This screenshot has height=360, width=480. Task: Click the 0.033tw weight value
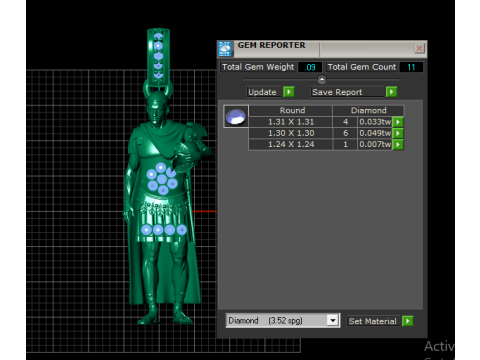click(x=375, y=122)
